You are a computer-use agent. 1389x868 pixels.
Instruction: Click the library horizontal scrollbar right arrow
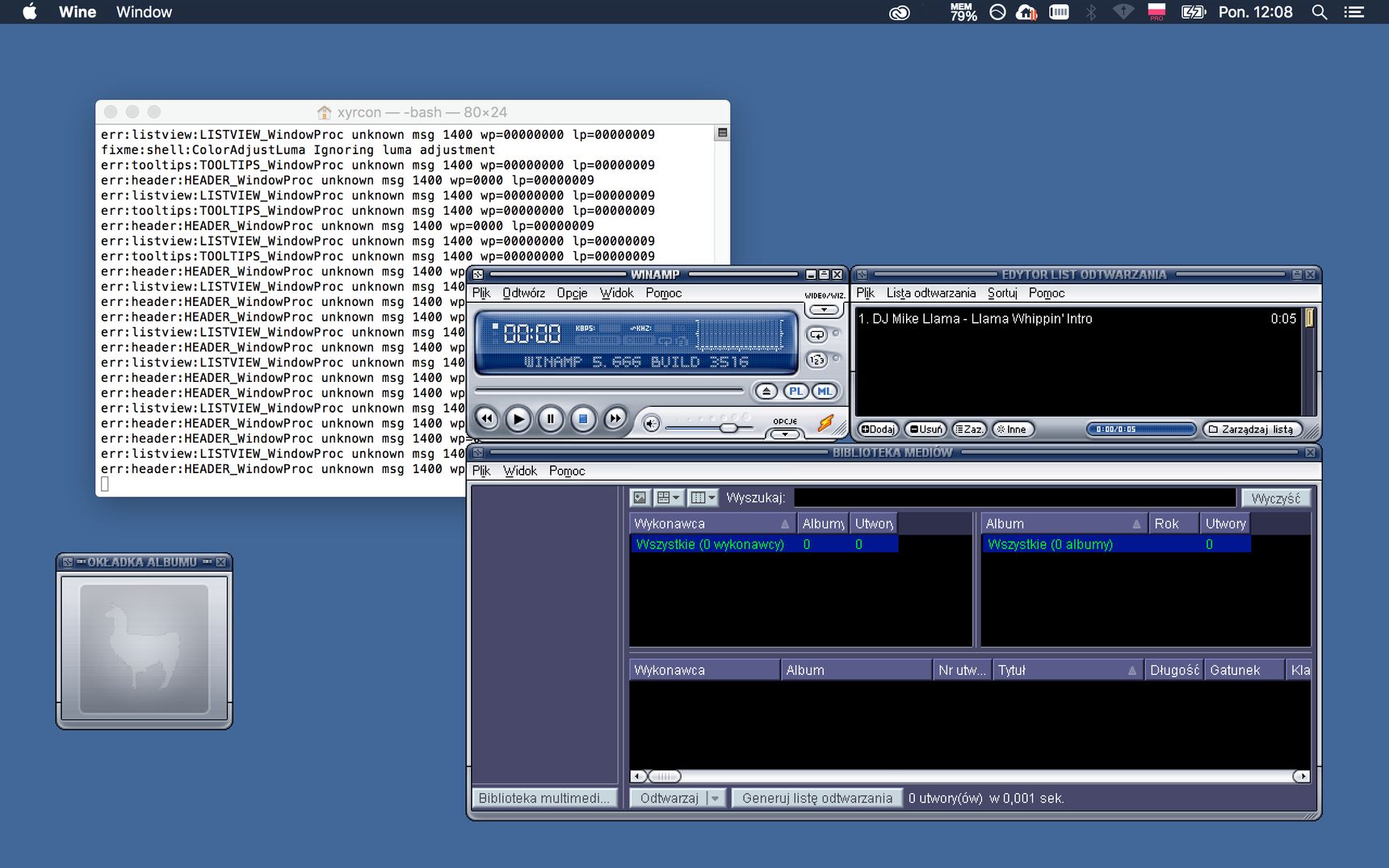(1302, 777)
